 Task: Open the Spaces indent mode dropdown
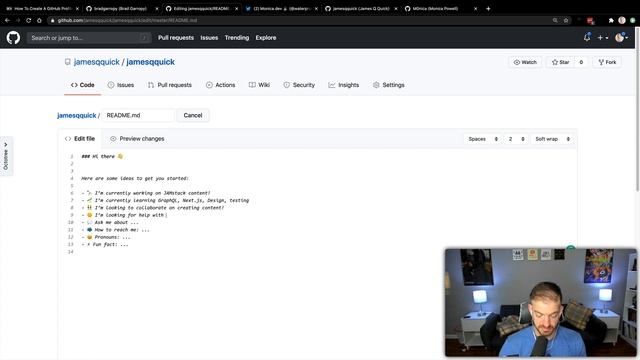(483, 139)
